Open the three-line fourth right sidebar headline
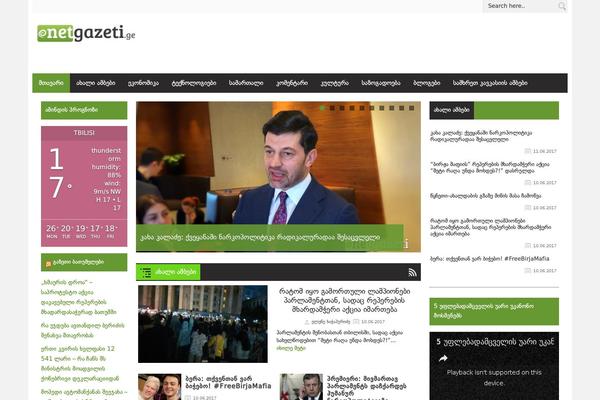600x400 pixels. point(491,227)
